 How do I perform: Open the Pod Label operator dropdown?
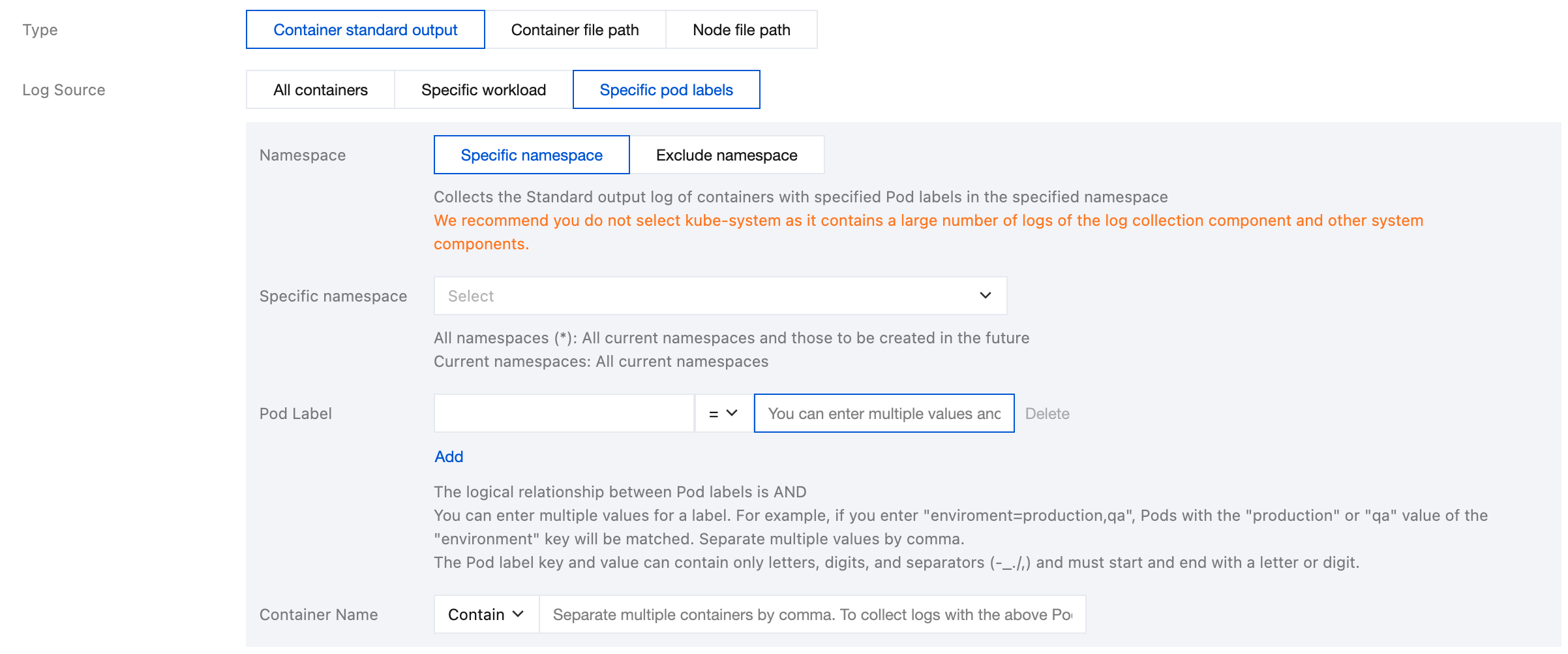coord(723,413)
